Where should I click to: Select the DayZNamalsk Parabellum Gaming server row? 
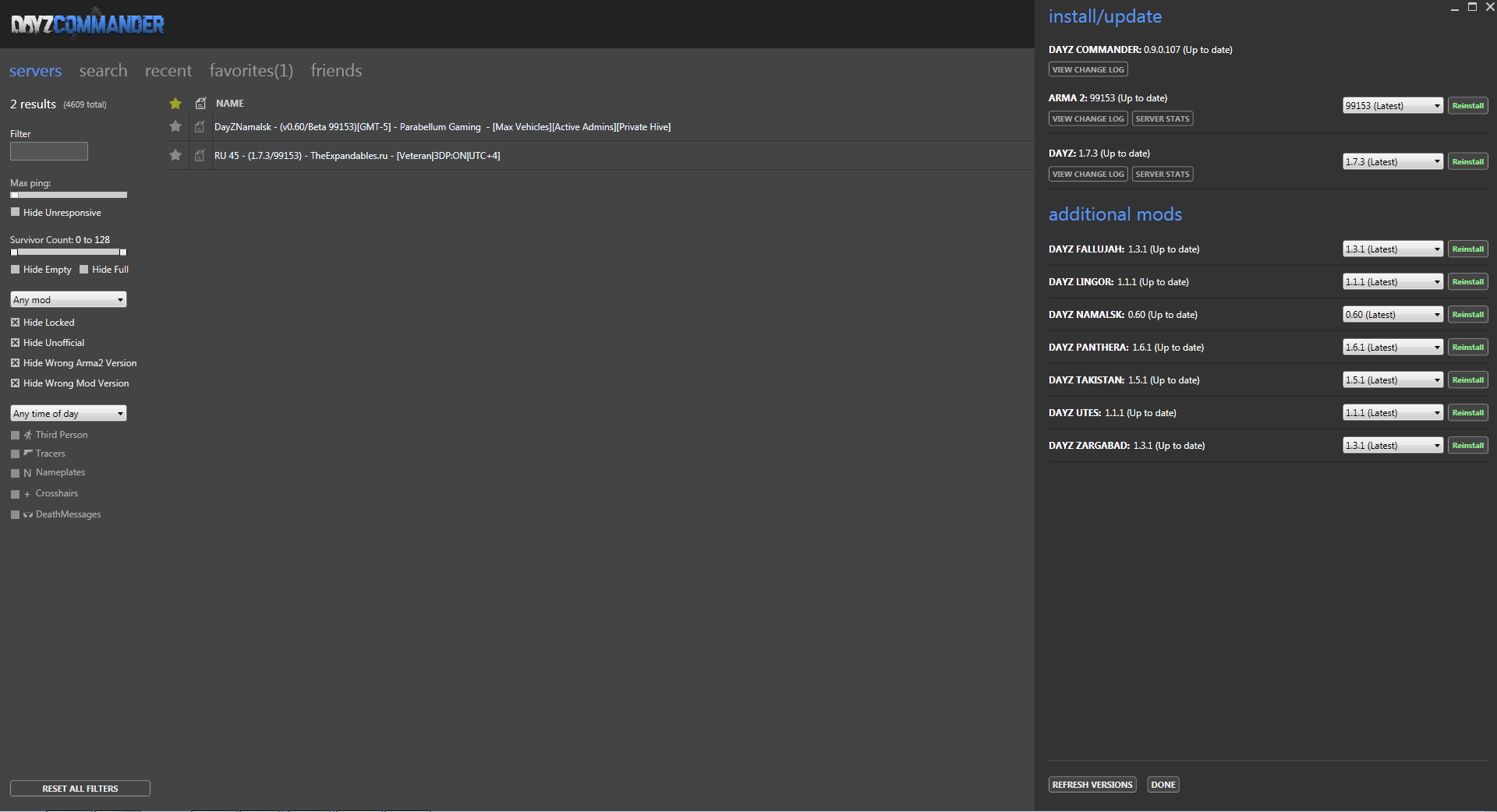600,126
